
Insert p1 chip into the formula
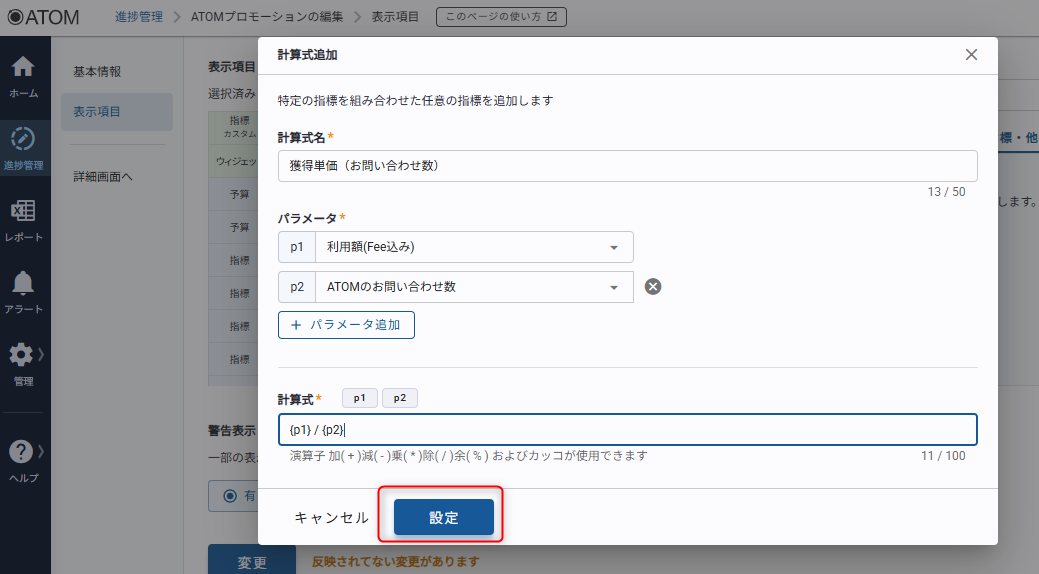coord(359,398)
